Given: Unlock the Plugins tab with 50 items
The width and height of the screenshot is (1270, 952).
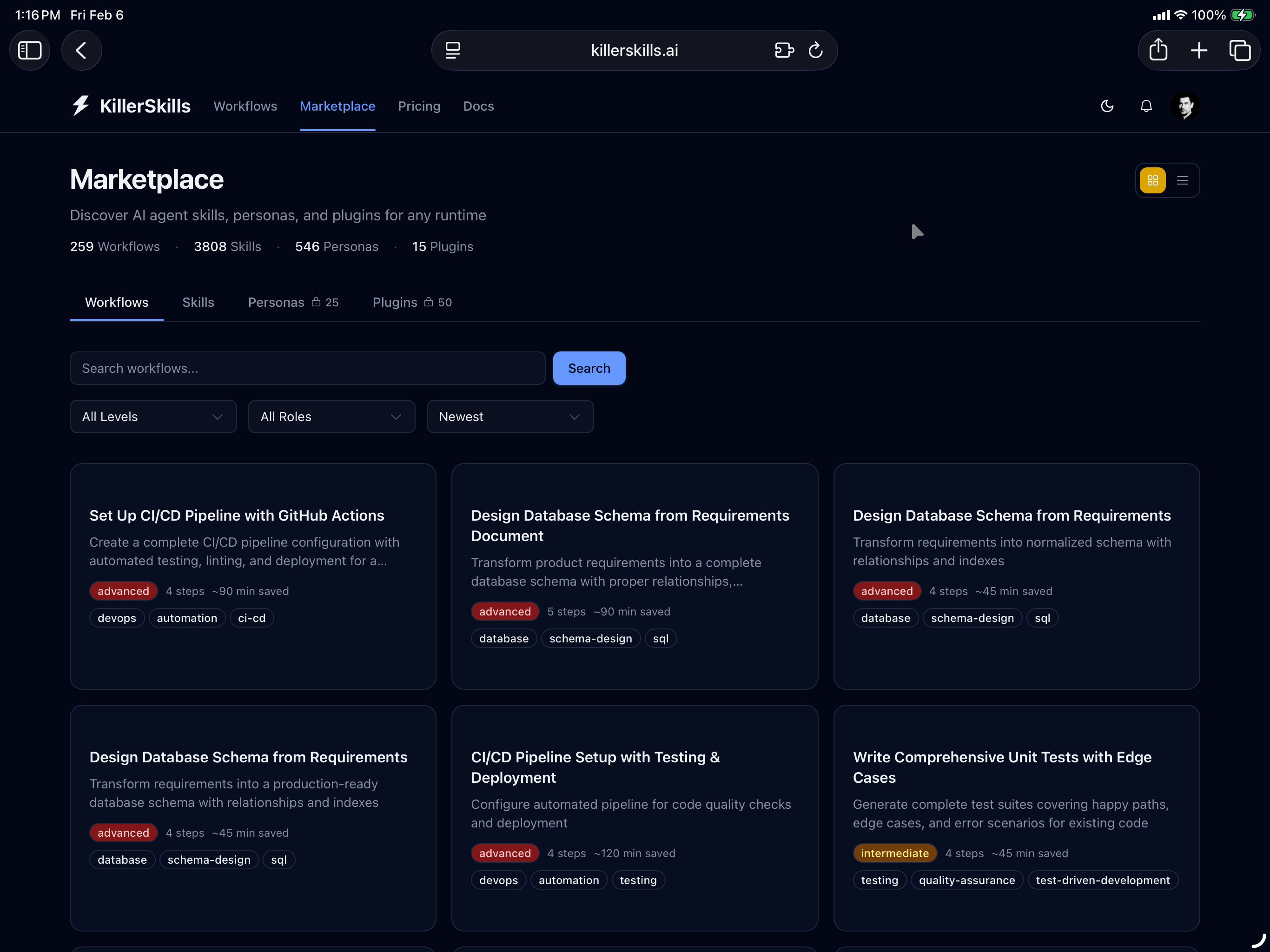Looking at the screenshot, I should (x=412, y=302).
